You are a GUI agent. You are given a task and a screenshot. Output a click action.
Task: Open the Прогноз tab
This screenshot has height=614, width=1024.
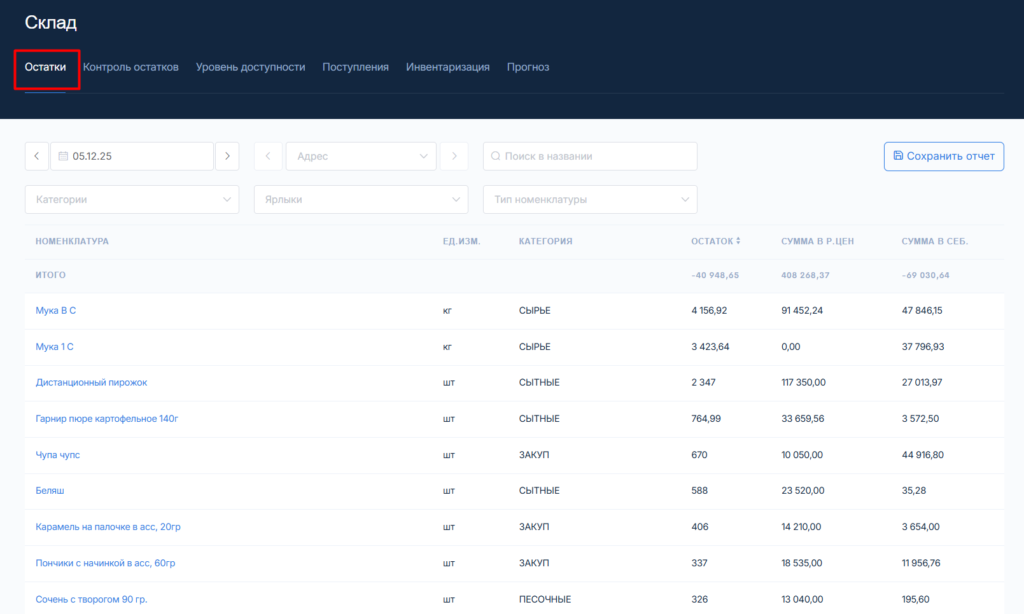coord(528,67)
